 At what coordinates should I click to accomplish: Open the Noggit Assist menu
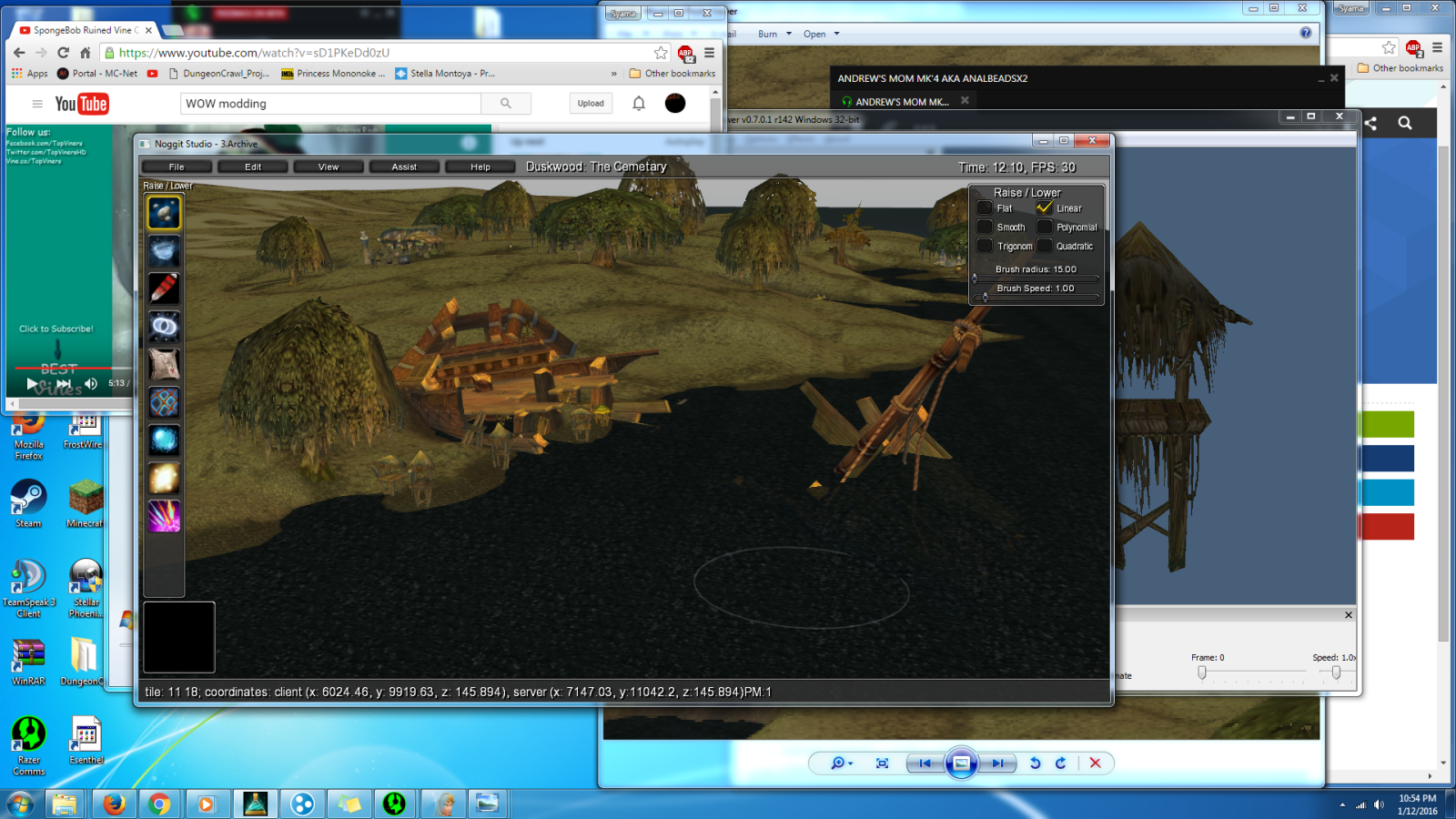point(404,167)
